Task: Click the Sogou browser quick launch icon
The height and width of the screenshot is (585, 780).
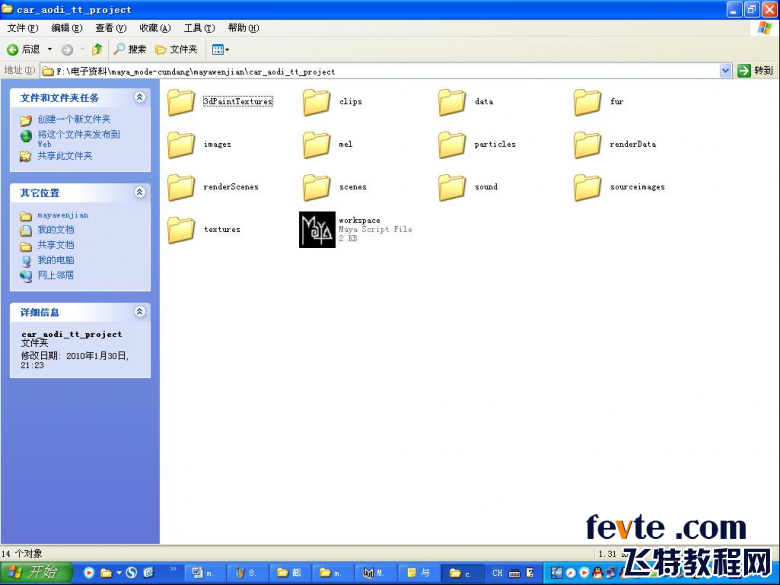Action: tap(131, 573)
